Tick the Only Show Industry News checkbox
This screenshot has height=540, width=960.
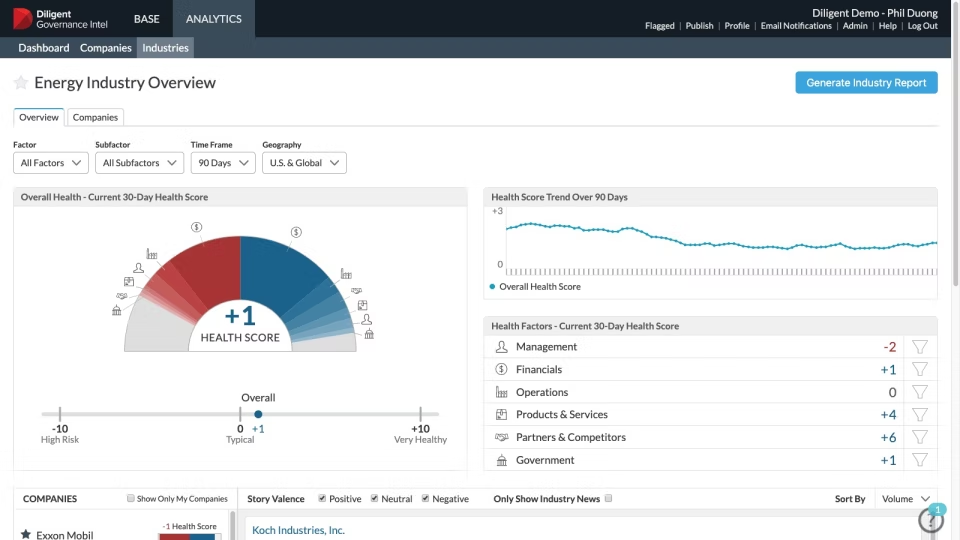[608, 498]
